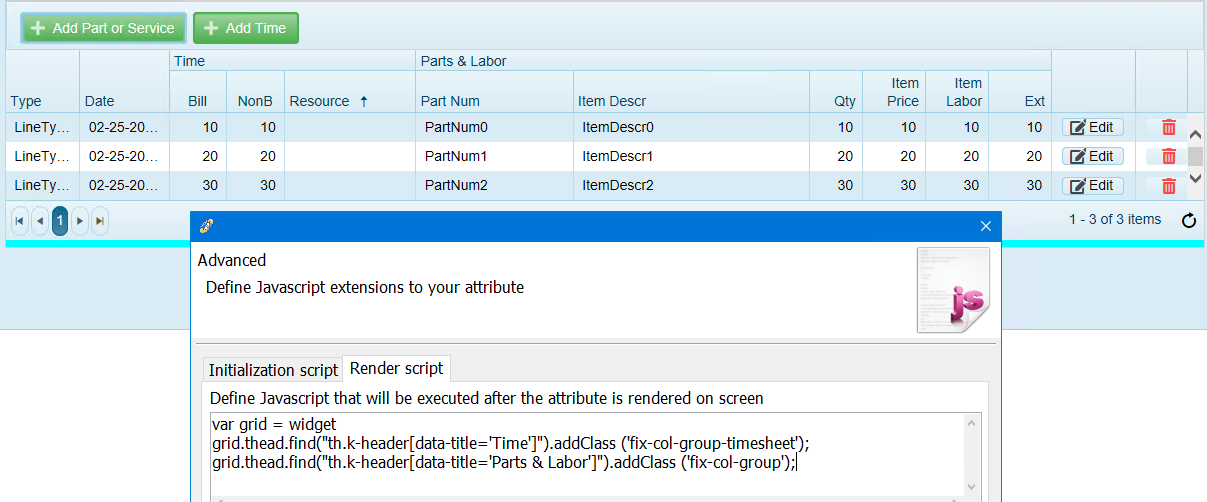
Task: Select the ItemDescr2 cell
Action: coord(691,185)
